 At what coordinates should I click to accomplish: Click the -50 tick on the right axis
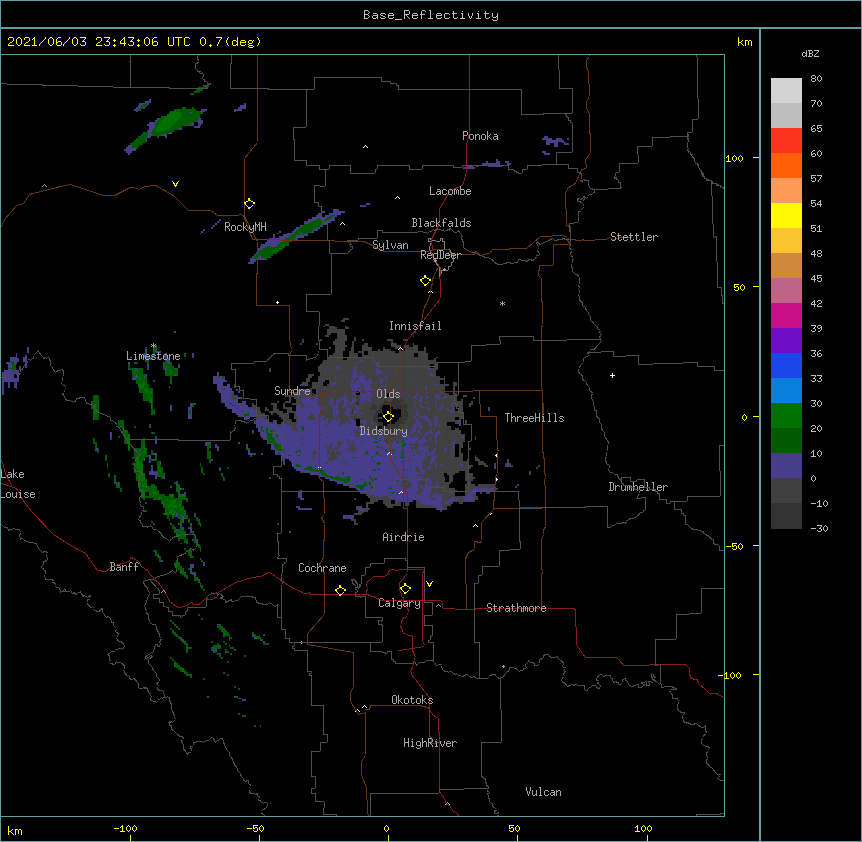coord(734,546)
